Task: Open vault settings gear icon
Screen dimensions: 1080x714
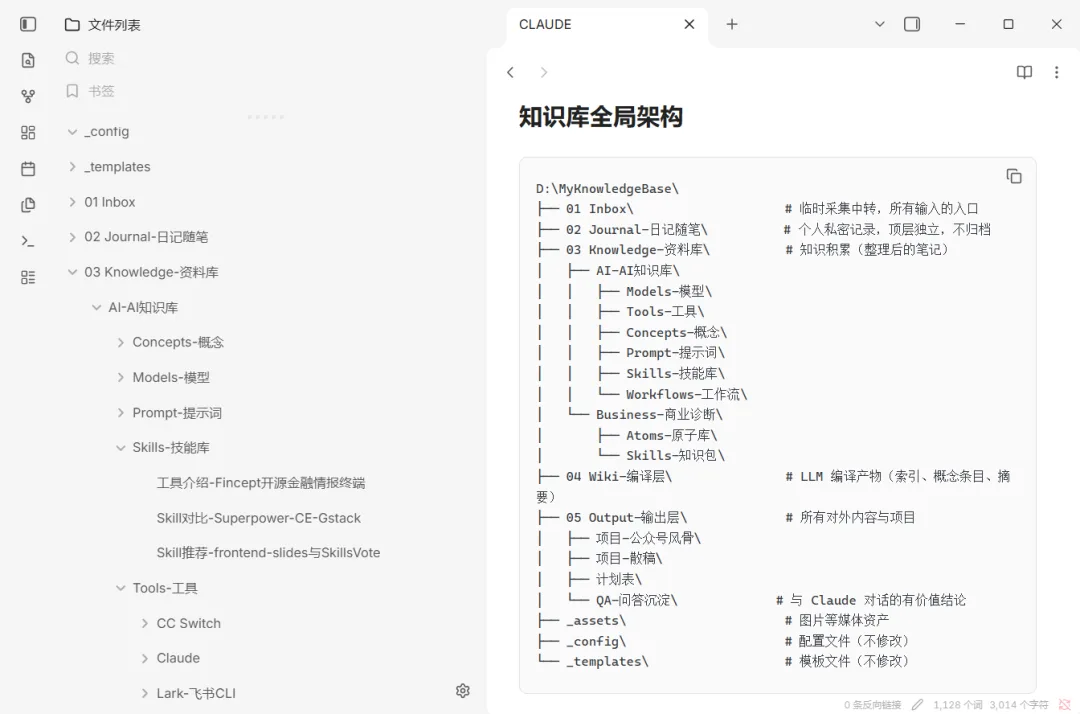Action: (x=463, y=691)
